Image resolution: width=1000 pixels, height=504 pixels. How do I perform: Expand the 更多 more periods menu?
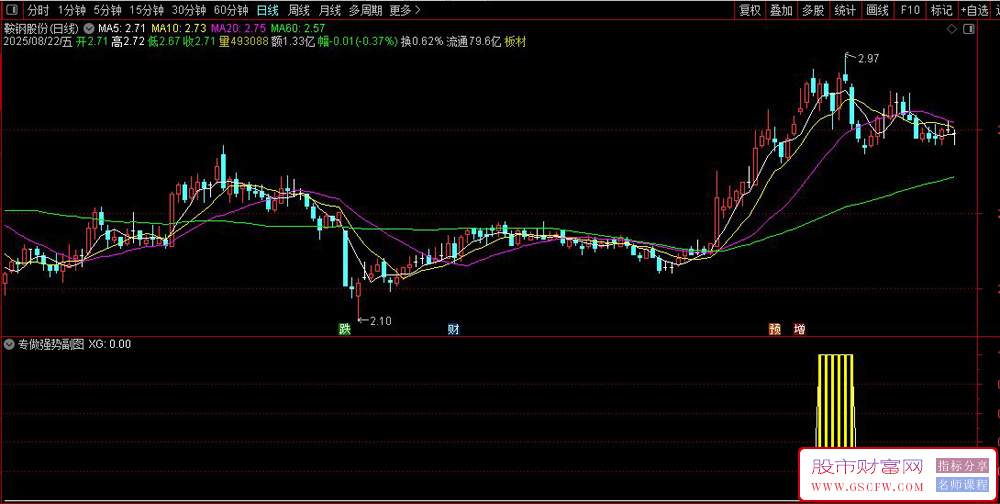coord(405,10)
